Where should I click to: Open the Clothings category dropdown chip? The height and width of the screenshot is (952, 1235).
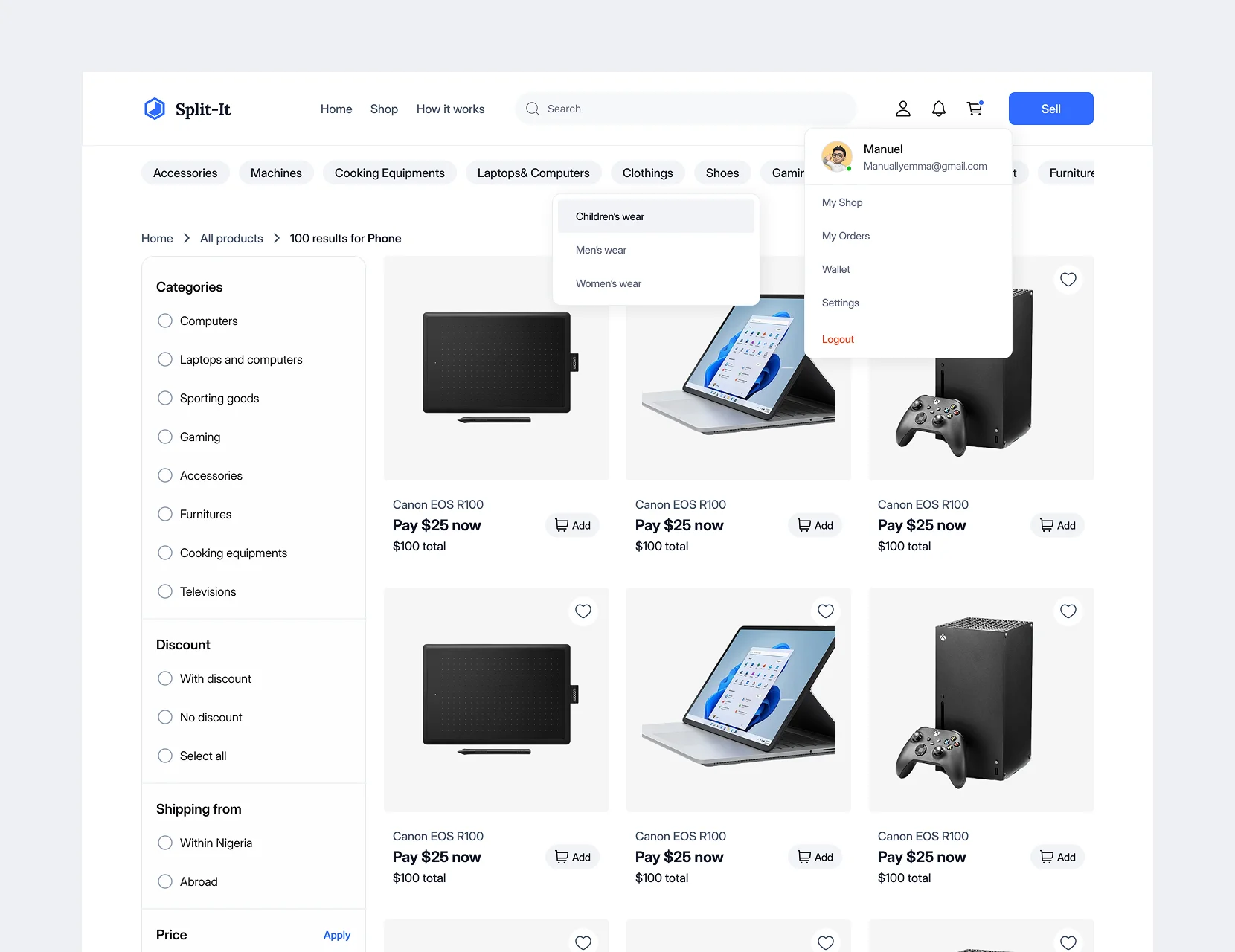648,173
